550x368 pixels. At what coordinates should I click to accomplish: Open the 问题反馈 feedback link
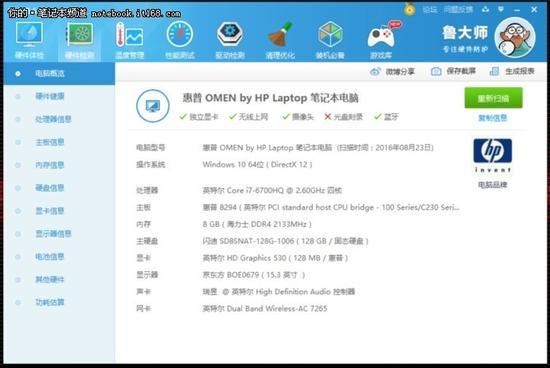[x=458, y=10]
